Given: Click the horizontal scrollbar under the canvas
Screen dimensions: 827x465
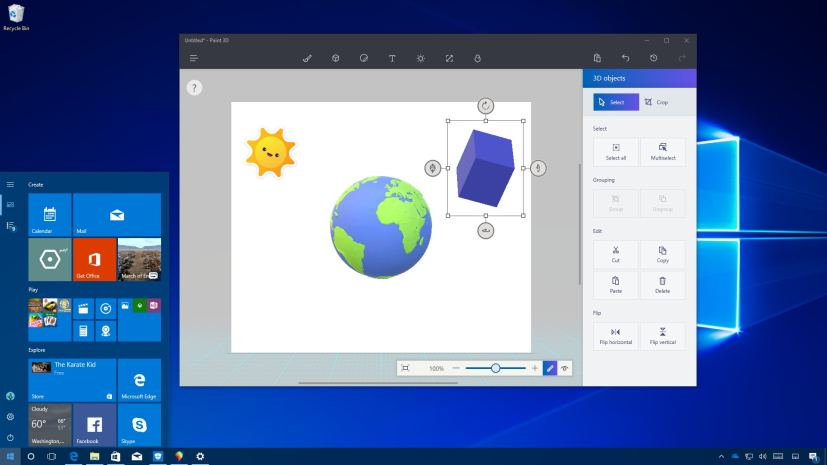Looking at the screenshot, I should [378, 383].
